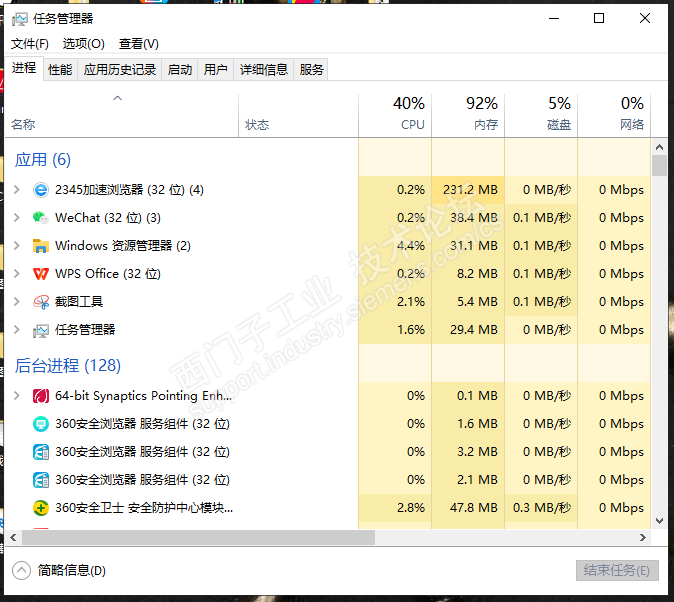Click the vertical scrollbar up arrow
This screenshot has height=602, width=674.
point(659,147)
